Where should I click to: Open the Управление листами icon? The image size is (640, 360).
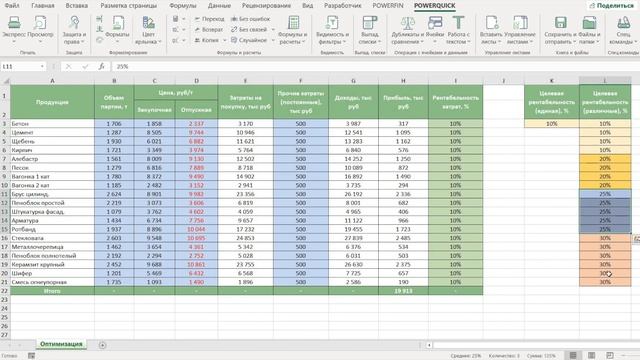[520, 23]
